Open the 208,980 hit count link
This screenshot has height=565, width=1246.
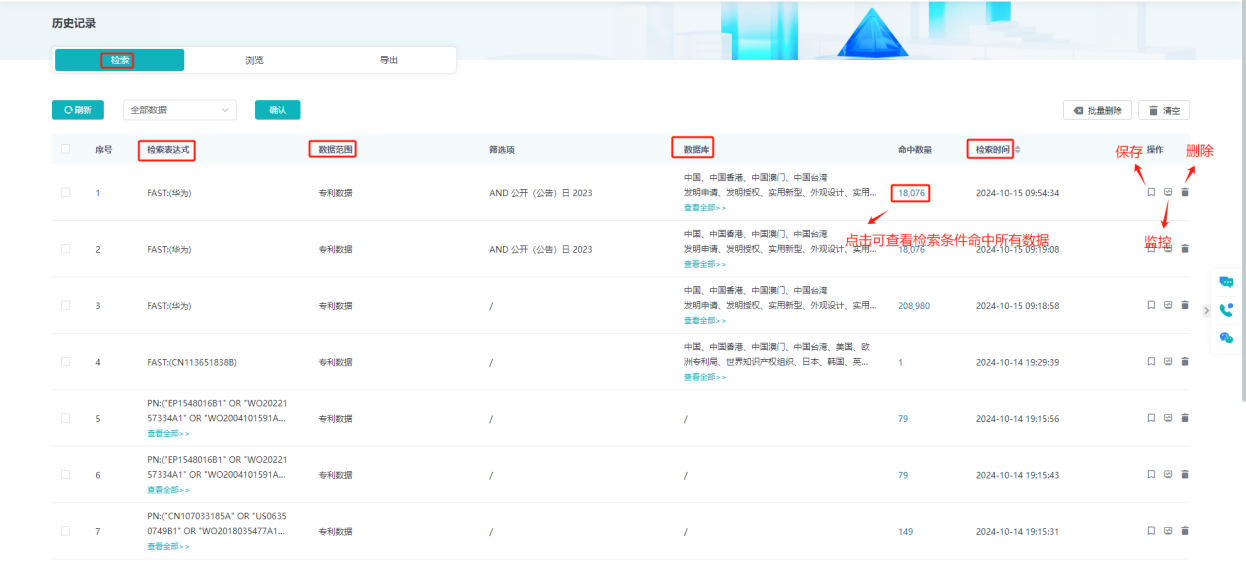(x=914, y=306)
